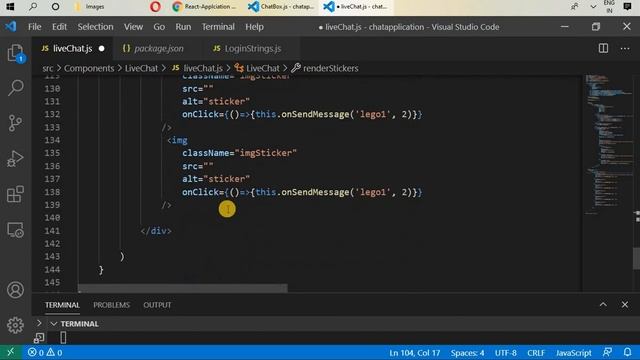Switch to React-Application Chrome window
Screen dimensions: 640x360
pyautogui.click(x=204, y=7)
